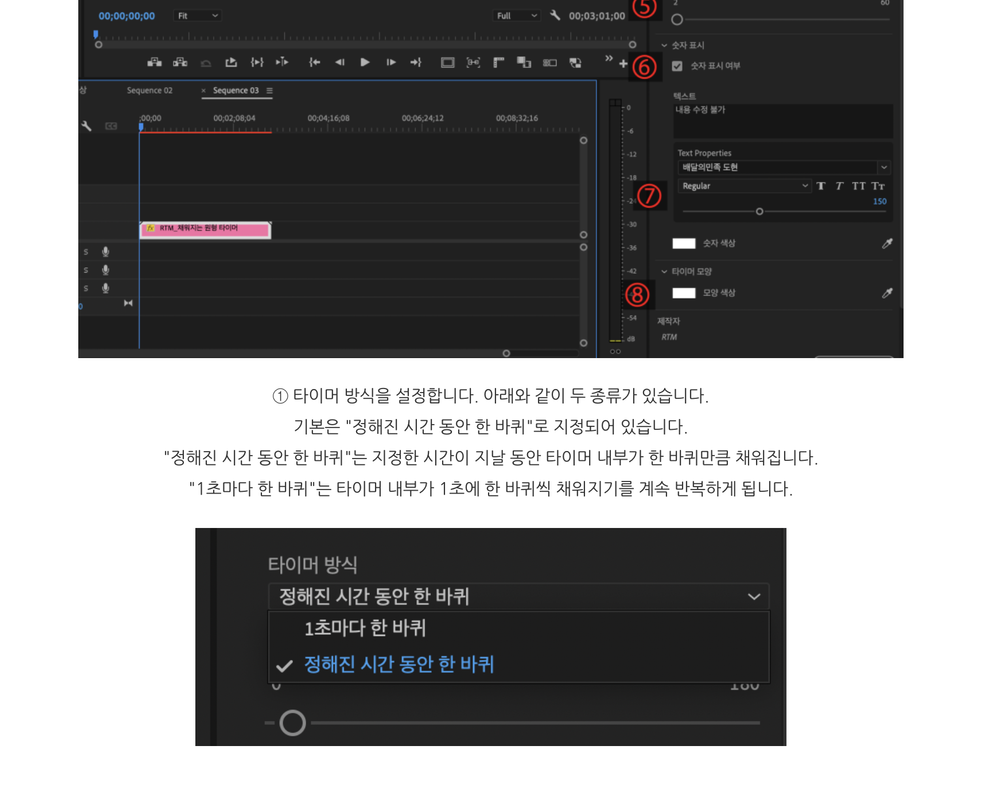Viewport: 991px width, 800px height.
Task: Select the pink RTM_채워지는 원형 타이머 clip
Action: coord(205,229)
